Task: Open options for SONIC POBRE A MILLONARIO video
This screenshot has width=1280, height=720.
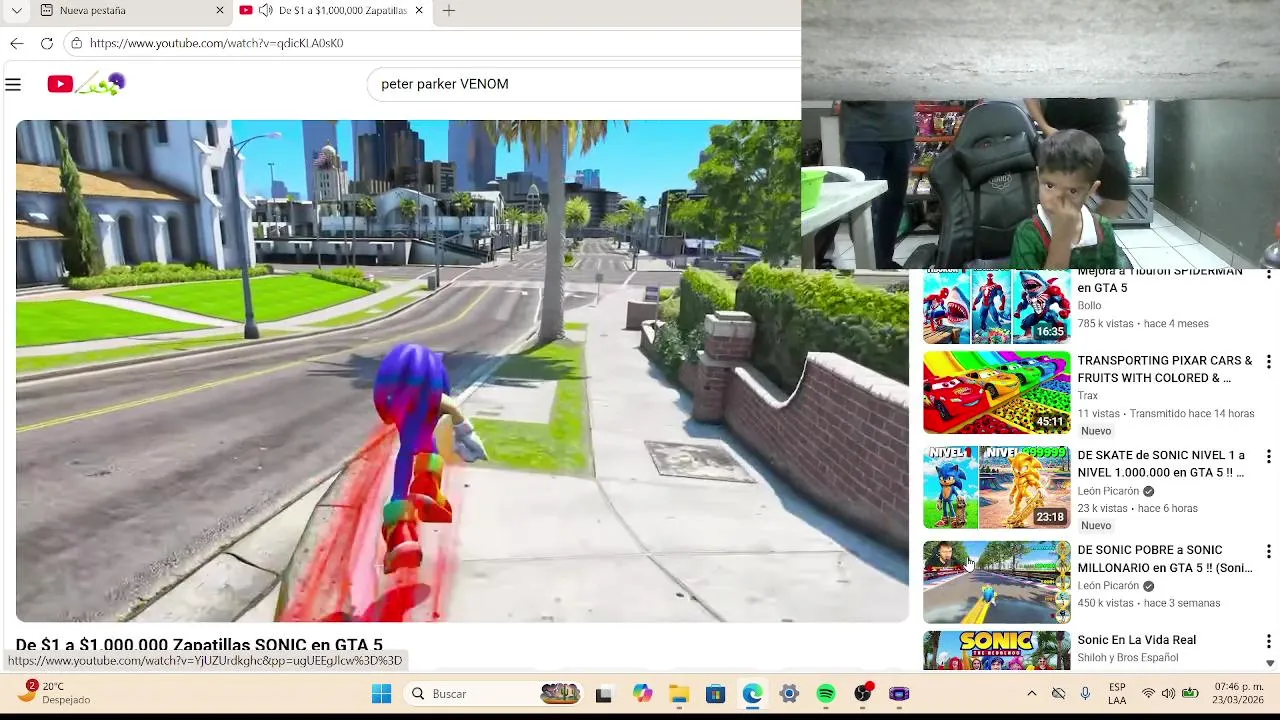Action: click(1268, 551)
